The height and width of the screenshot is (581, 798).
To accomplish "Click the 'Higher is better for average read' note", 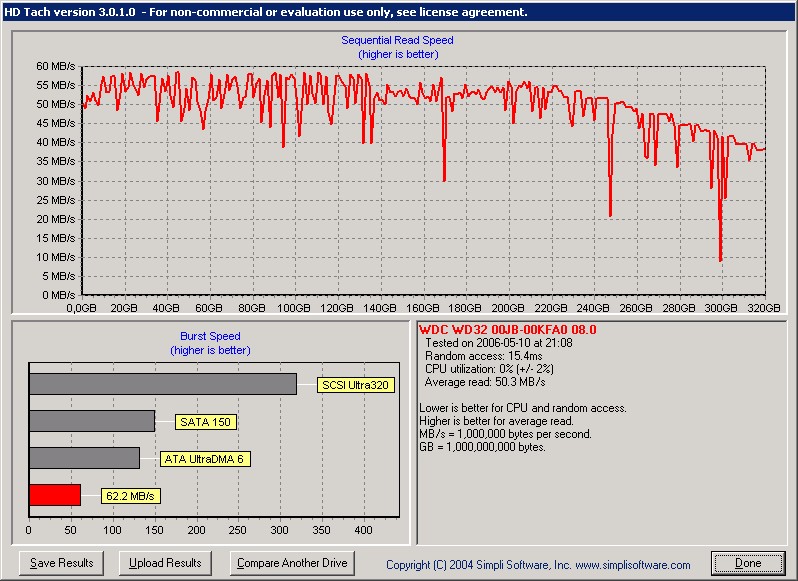I will (x=496, y=421).
